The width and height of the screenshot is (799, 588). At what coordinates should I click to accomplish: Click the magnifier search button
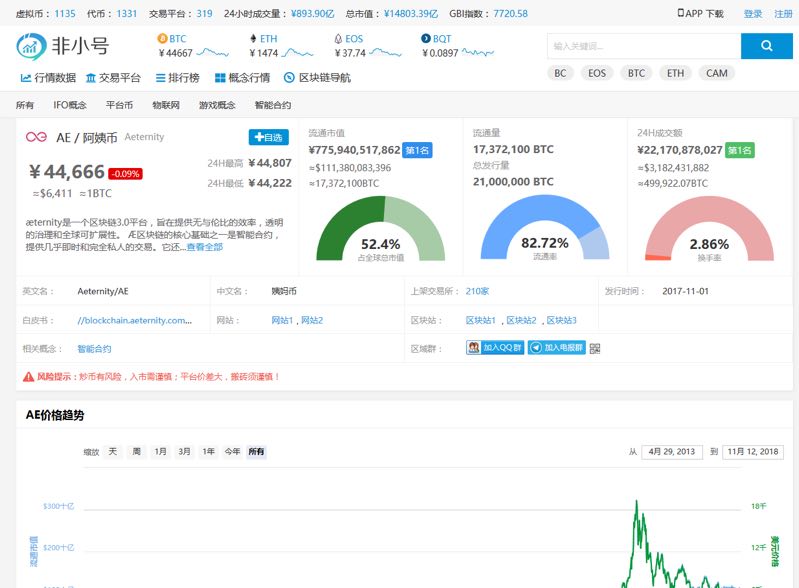766,46
